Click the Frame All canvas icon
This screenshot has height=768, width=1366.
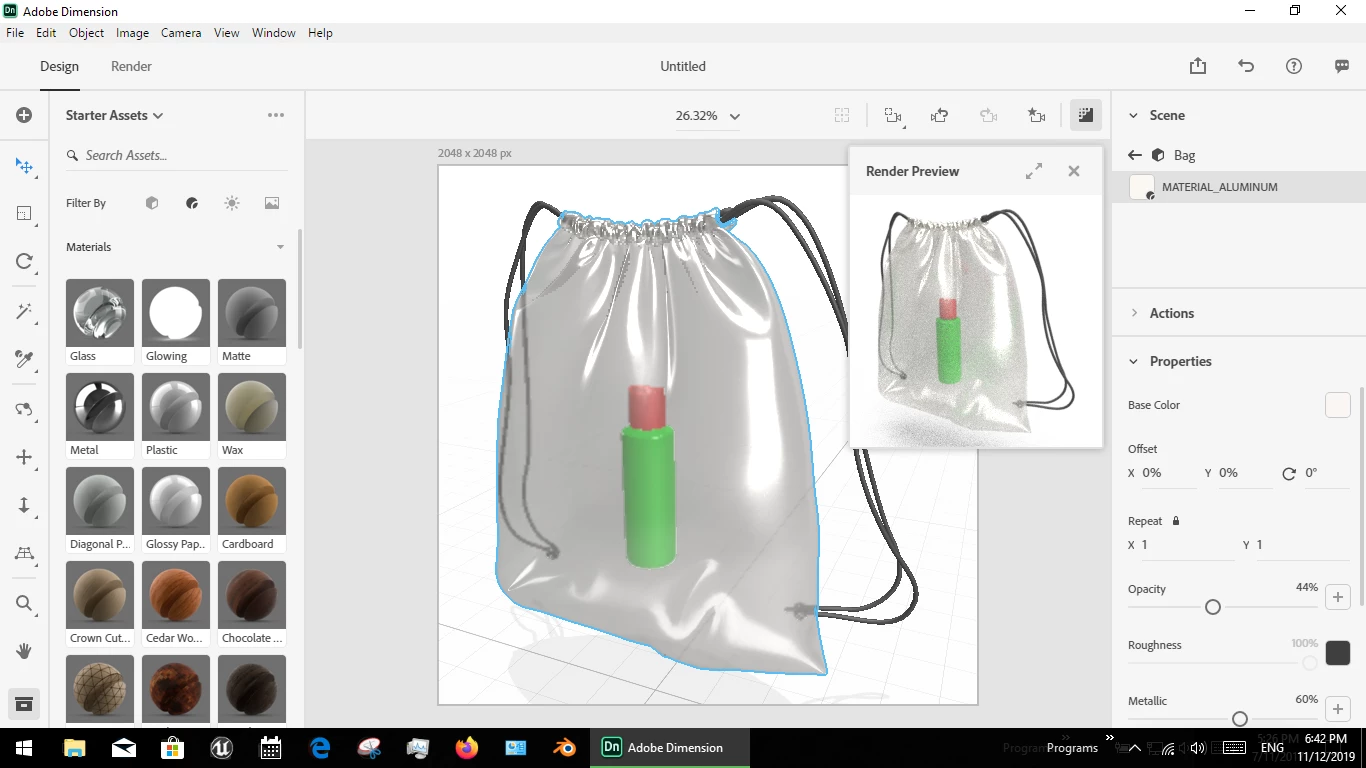pyautogui.click(x=842, y=115)
